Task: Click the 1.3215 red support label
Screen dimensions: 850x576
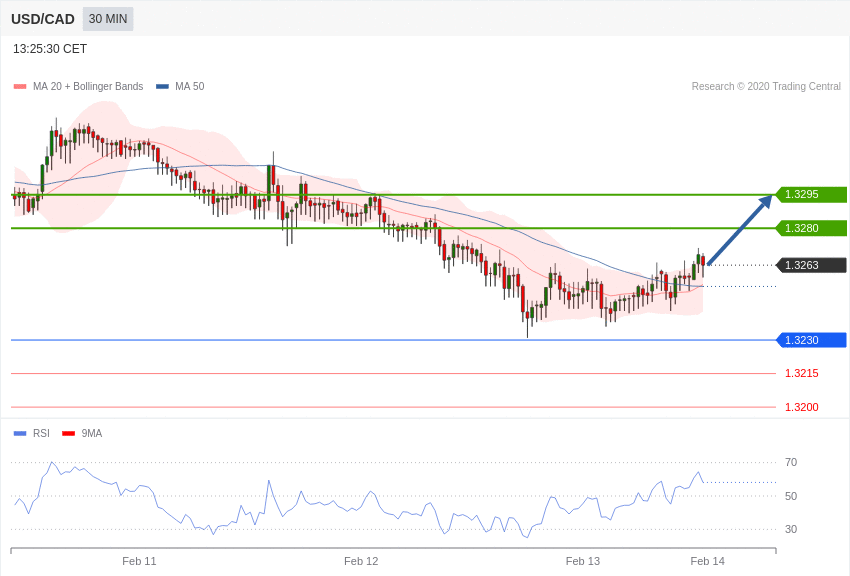Action: [x=802, y=373]
